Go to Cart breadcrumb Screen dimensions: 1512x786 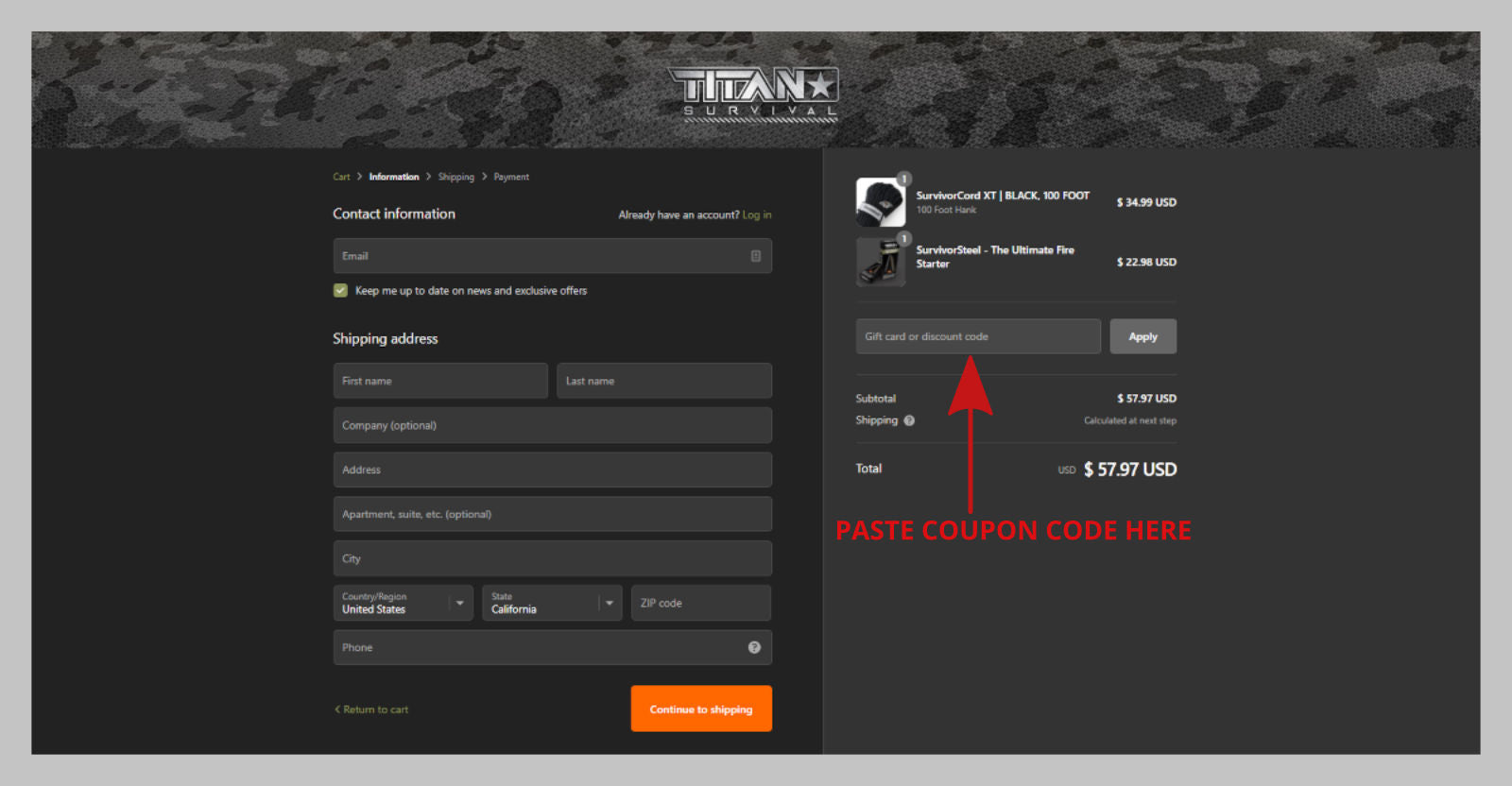[341, 177]
